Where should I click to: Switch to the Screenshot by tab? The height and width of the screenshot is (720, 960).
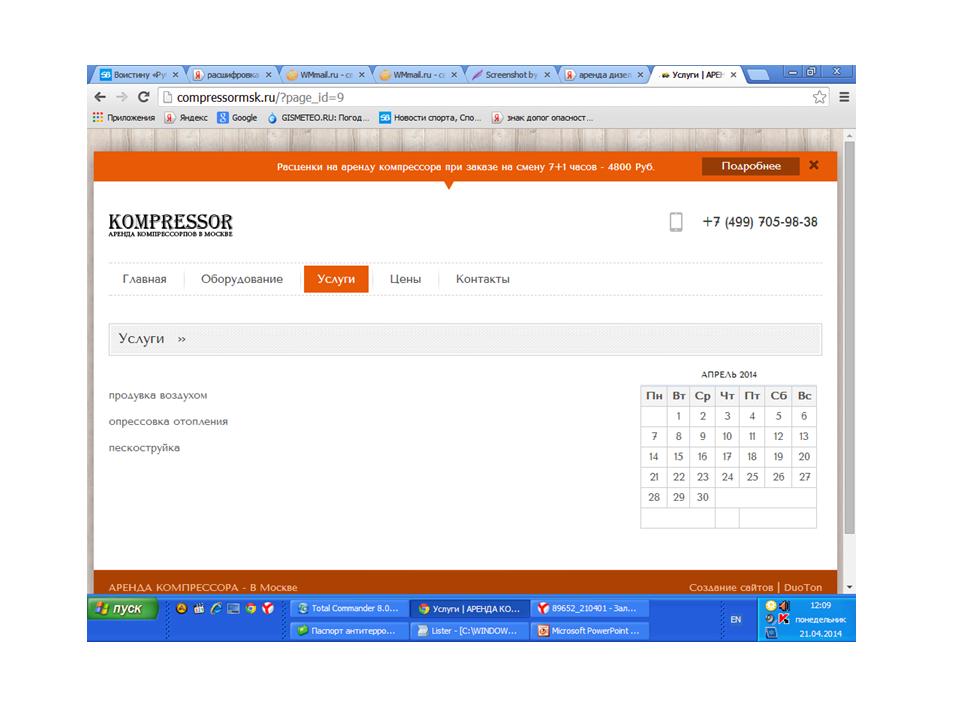tap(511, 75)
